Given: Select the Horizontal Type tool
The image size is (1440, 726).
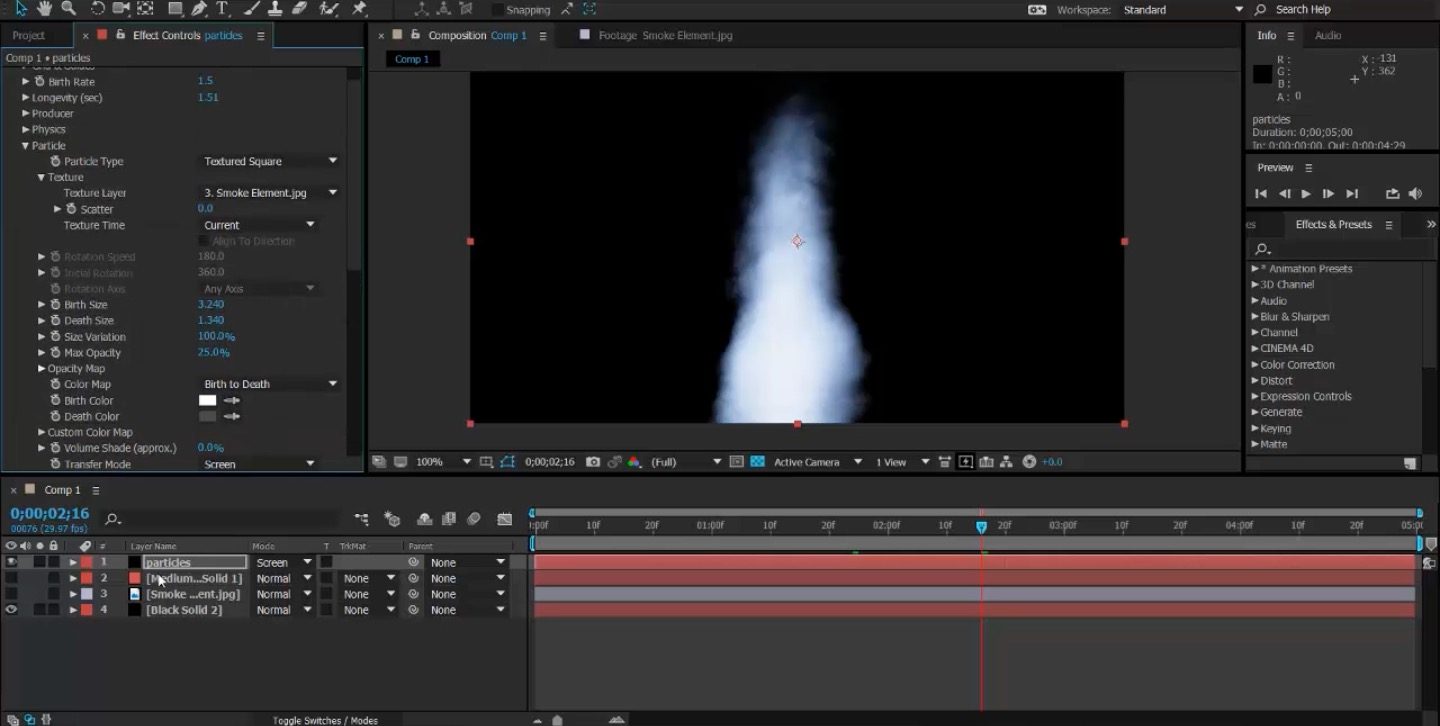Looking at the screenshot, I should [222, 9].
